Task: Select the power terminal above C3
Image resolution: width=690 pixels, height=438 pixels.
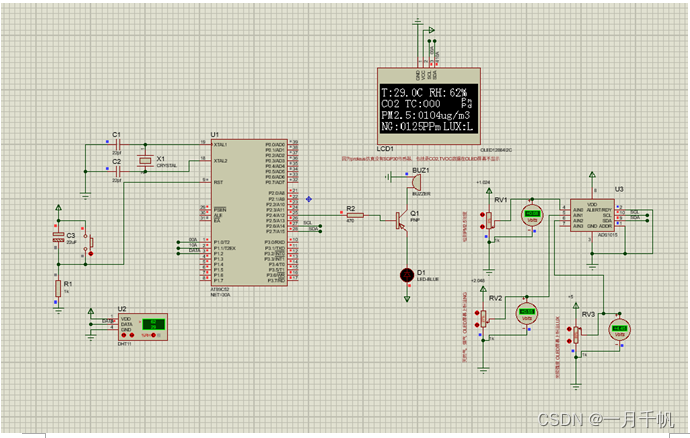Action: [x=58, y=208]
